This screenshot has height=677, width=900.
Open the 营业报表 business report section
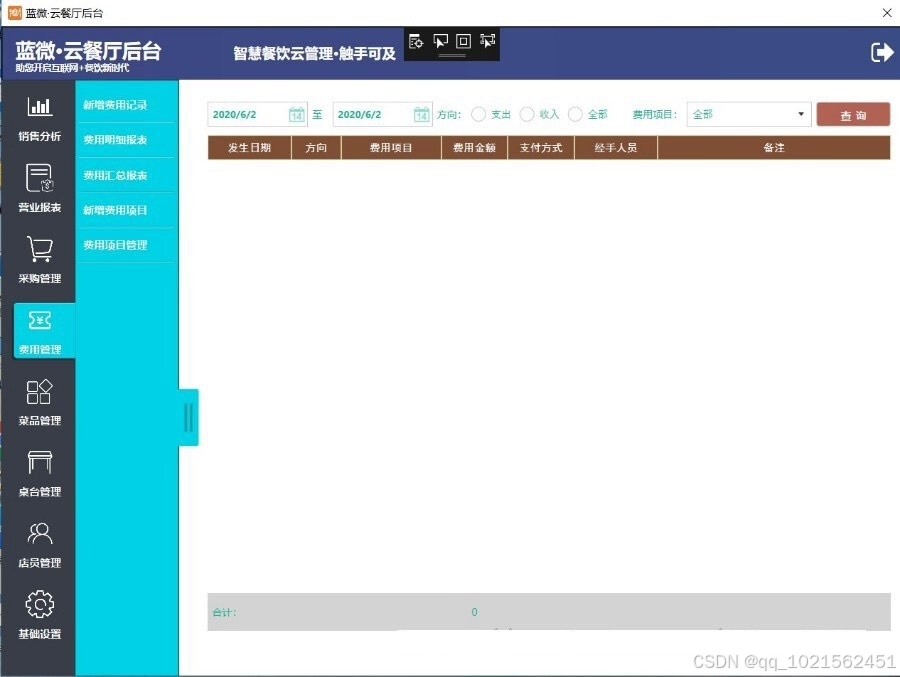point(39,188)
